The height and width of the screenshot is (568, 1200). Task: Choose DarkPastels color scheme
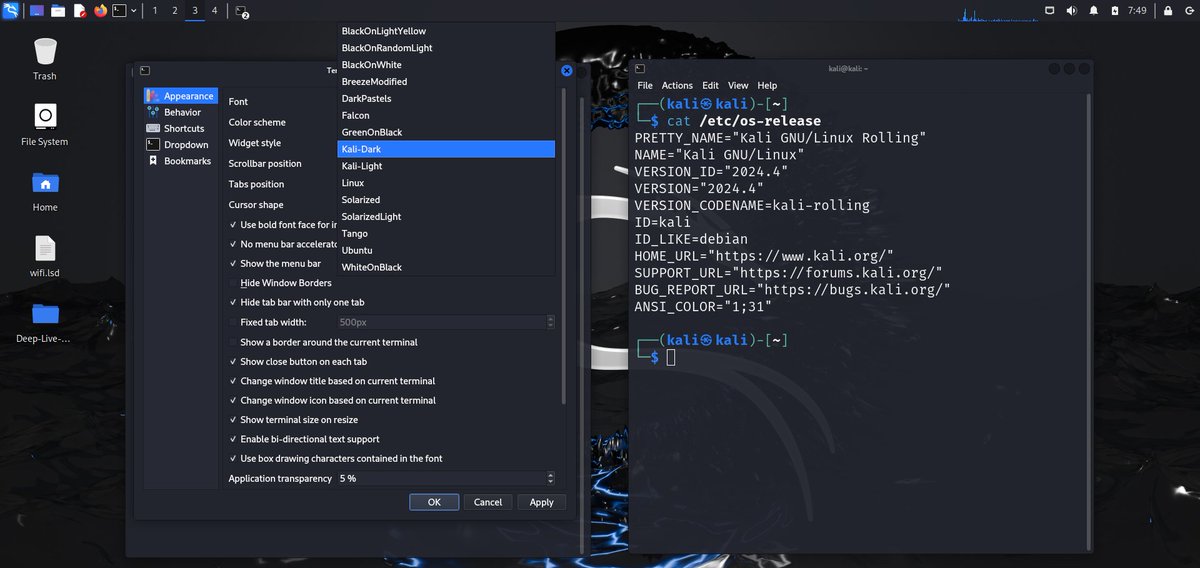(x=446, y=99)
